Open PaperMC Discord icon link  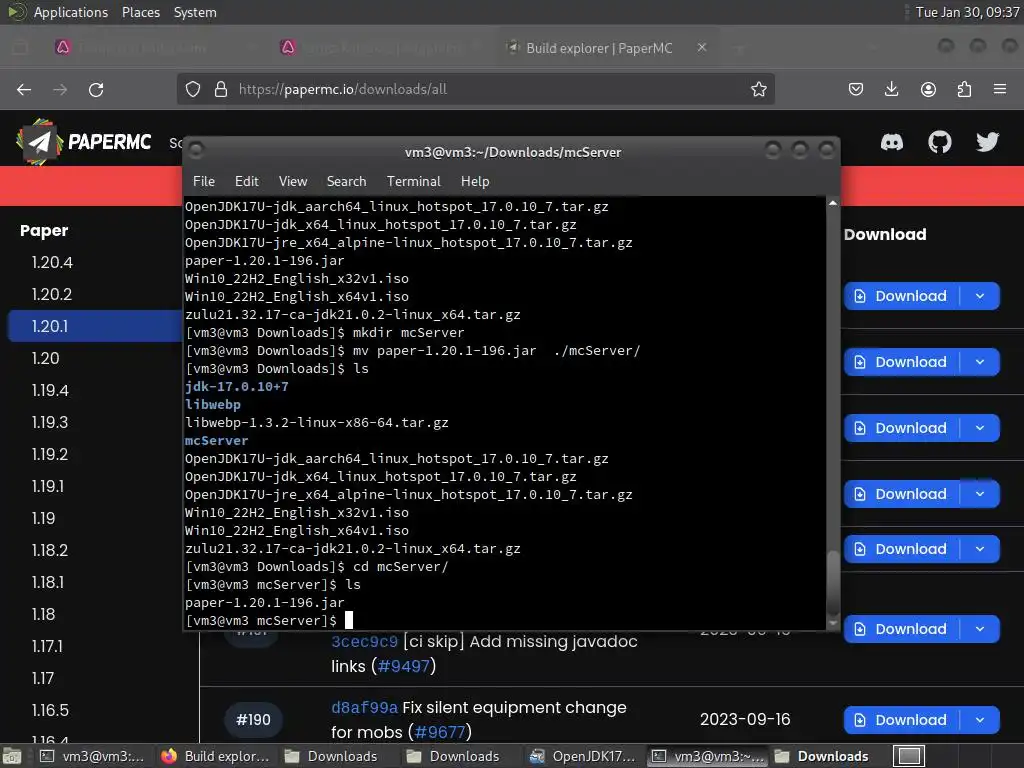(x=891, y=142)
